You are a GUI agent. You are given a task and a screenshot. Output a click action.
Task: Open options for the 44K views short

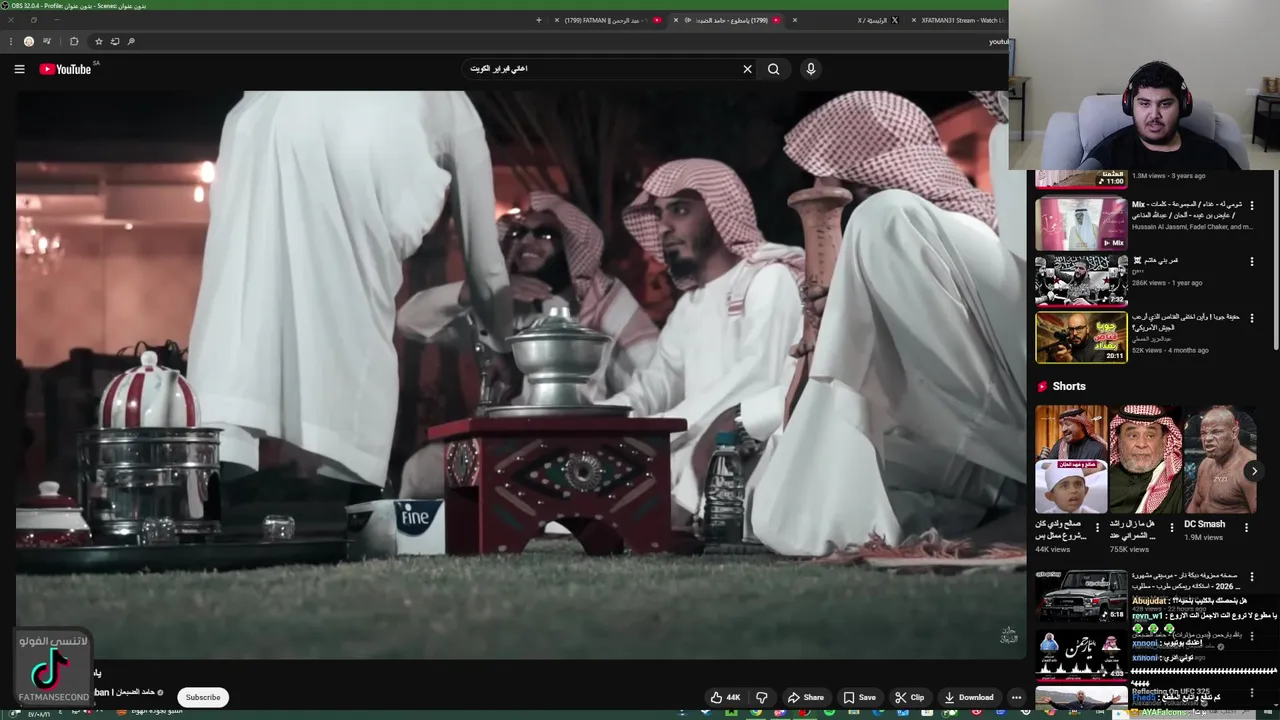tap(1097, 527)
